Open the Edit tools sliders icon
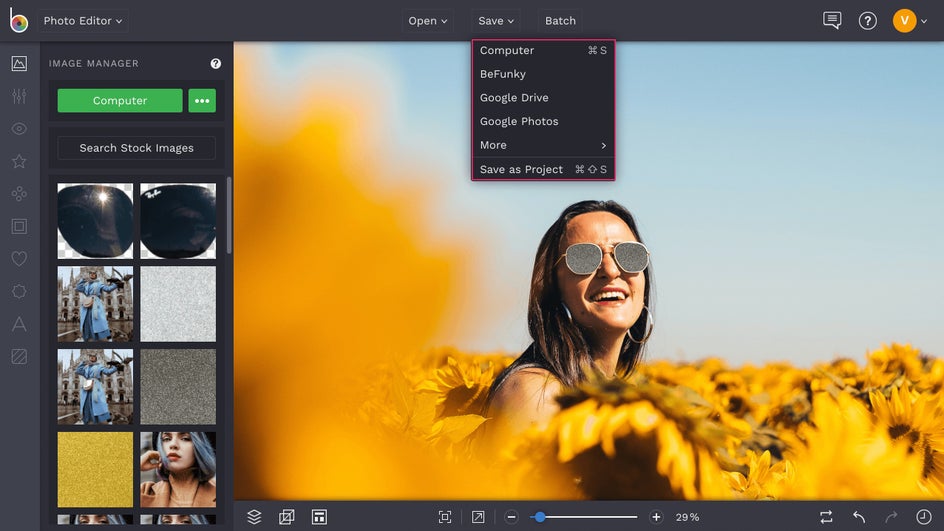944x531 pixels. tap(19, 97)
